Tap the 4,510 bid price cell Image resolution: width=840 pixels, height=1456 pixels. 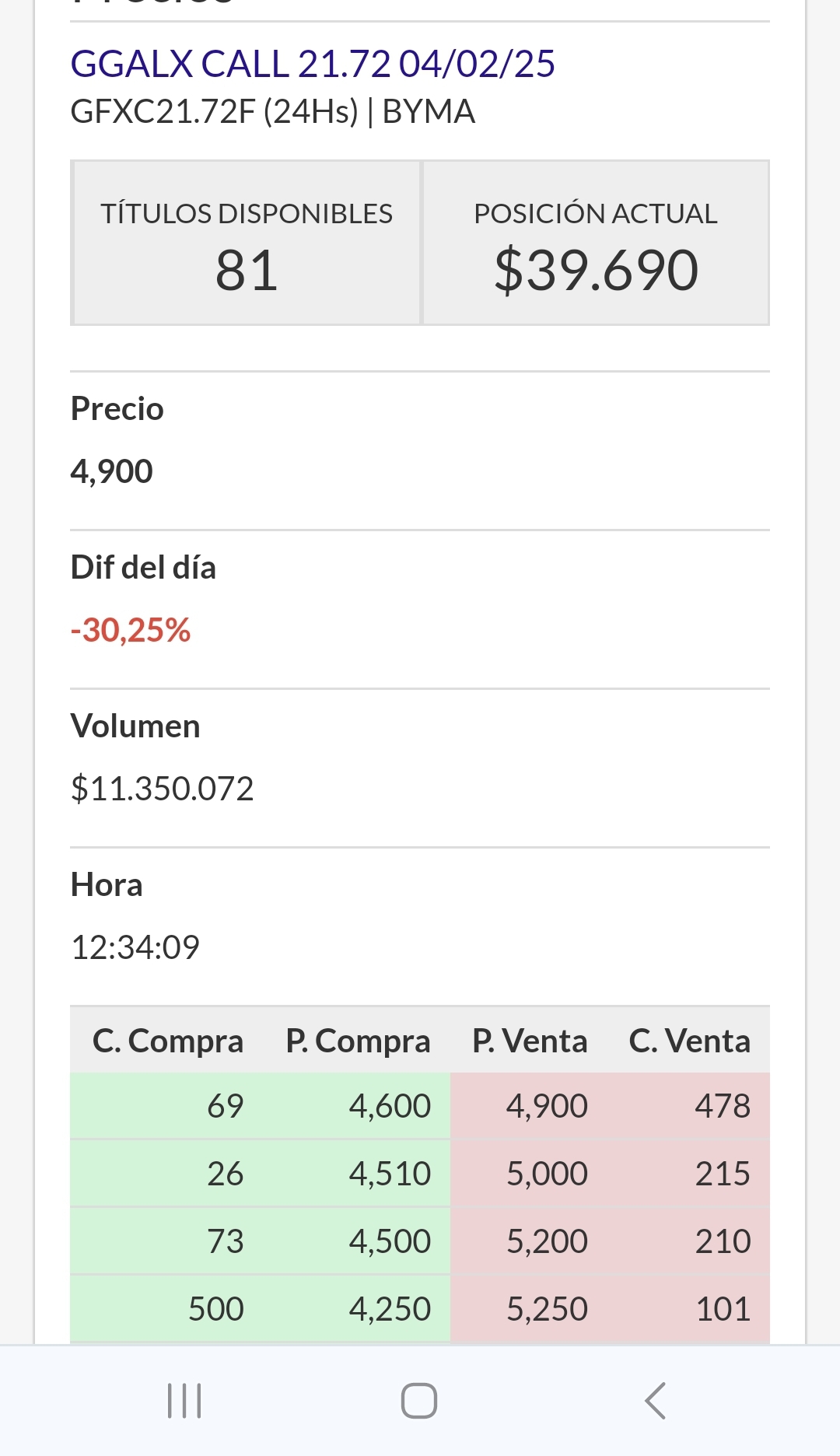click(390, 1174)
